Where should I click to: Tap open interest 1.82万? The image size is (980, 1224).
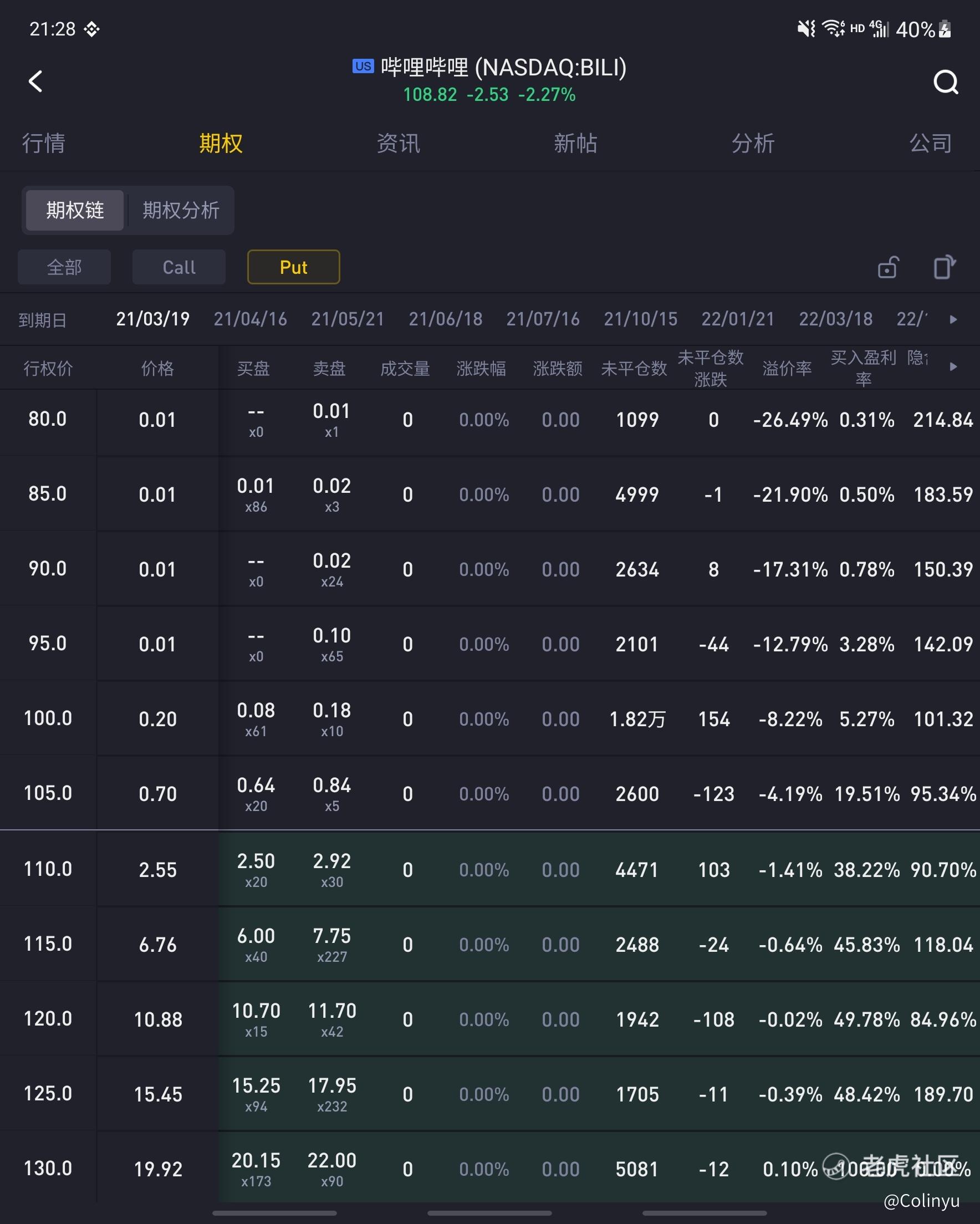[x=637, y=720]
